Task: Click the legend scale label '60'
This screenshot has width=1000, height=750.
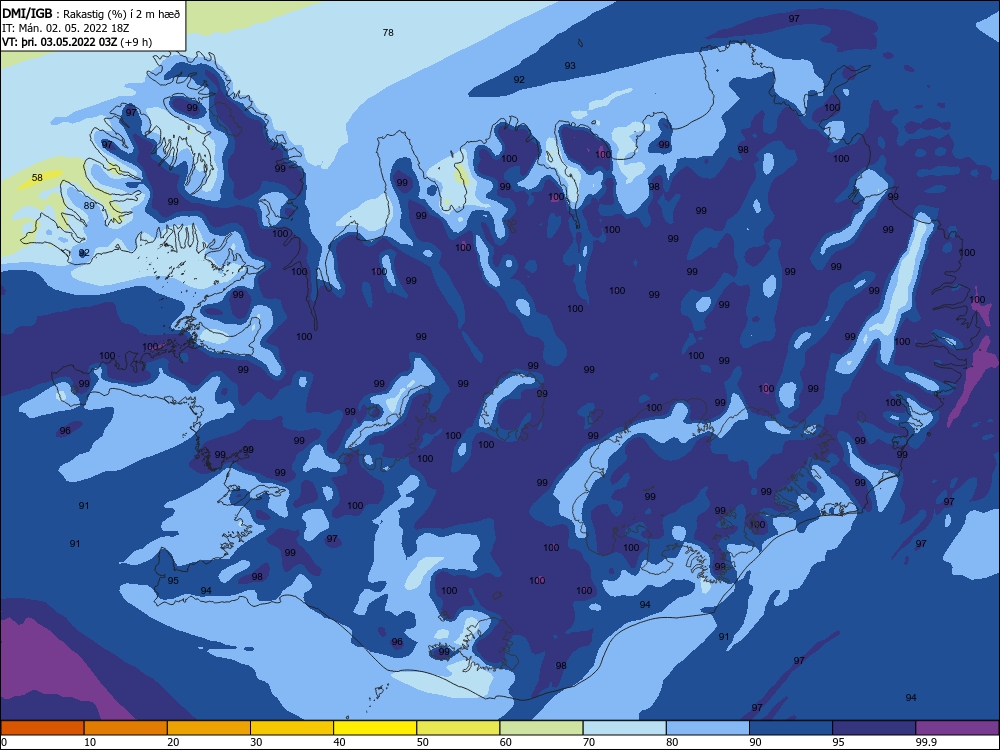Action: coord(506,742)
